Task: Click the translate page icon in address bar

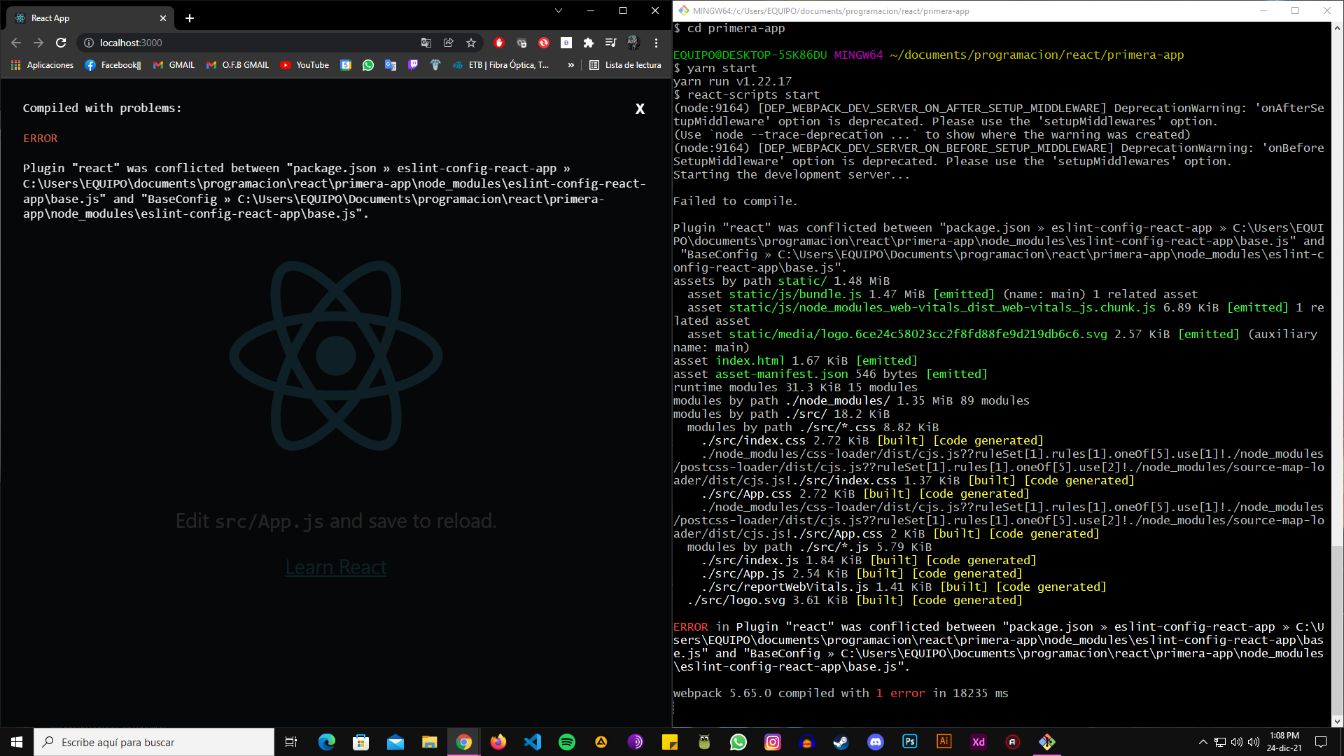Action: tap(426, 43)
